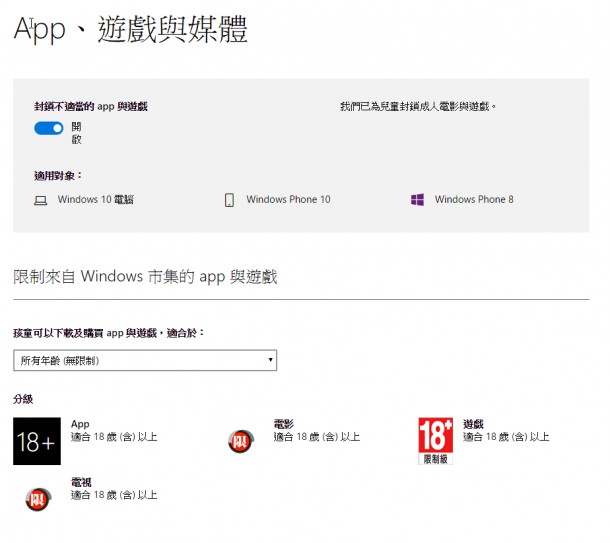The height and width of the screenshot is (543, 610).
Task: Click the phone icon beside Windows Phone 10
Action: [230, 200]
